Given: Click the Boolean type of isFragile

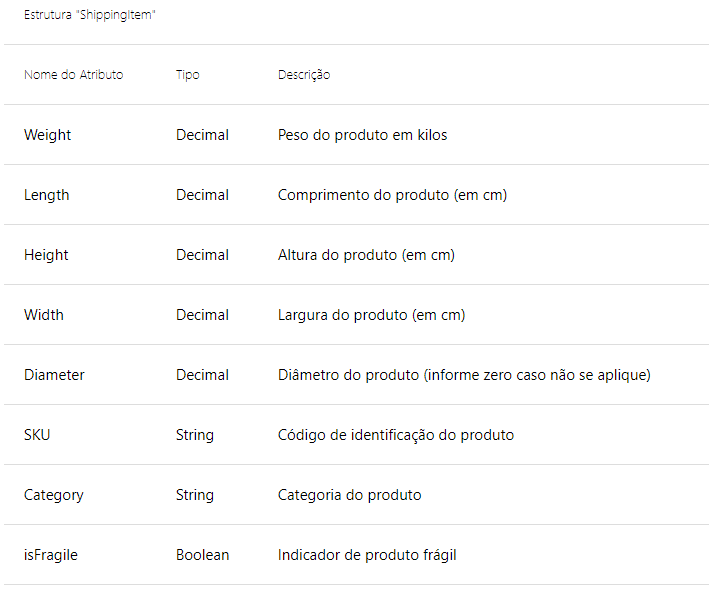Looking at the screenshot, I should [202, 555].
